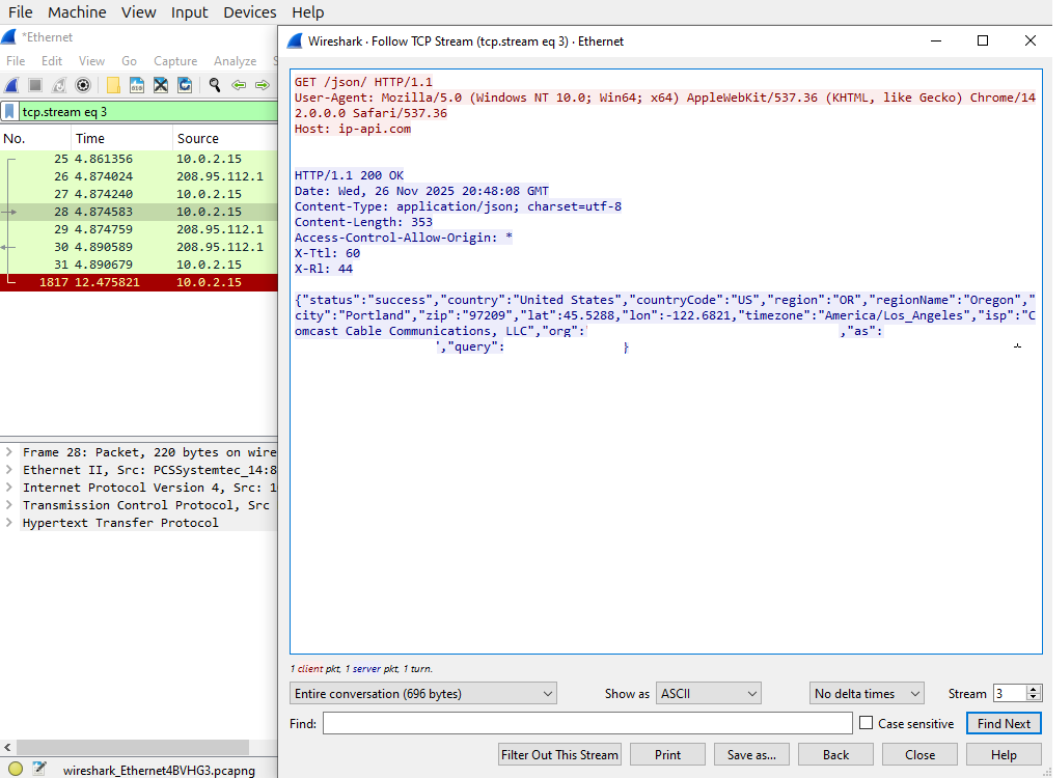Save capture file using toolbar icon
This screenshot has width=1053, height=778.
click(137, 85)
